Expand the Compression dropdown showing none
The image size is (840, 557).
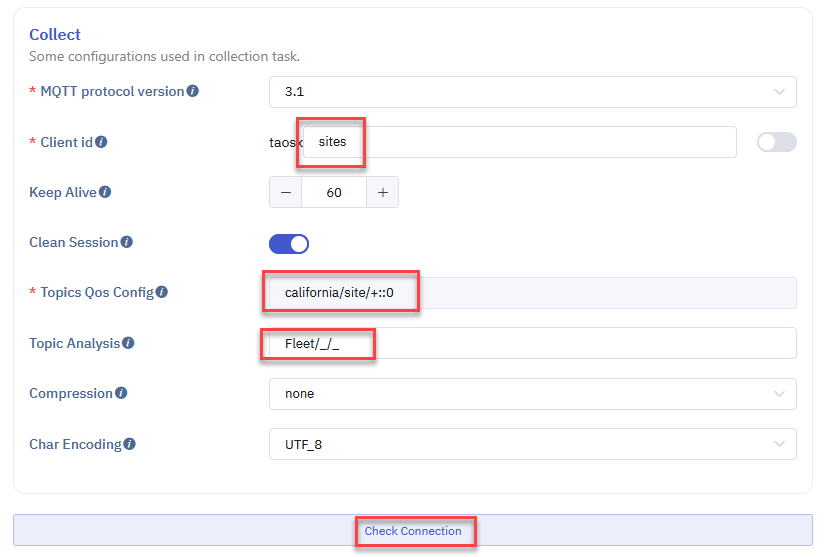pos(532,394)
